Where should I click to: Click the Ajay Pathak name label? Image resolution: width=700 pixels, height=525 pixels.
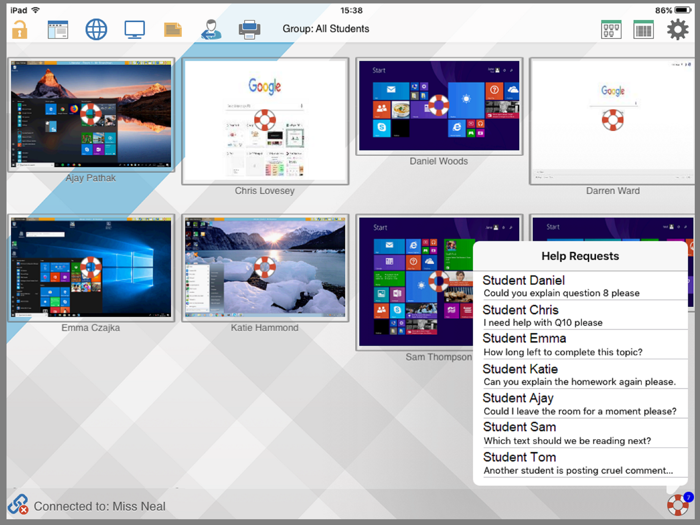(x=91, y=178)
